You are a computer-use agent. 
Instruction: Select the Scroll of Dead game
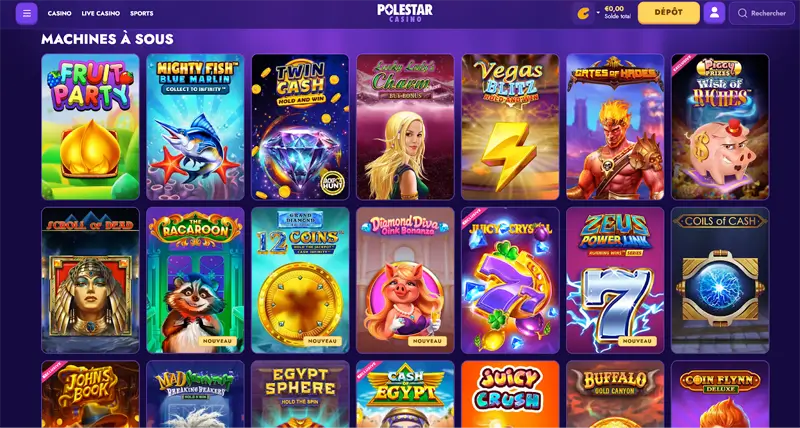pyautogui.click(x=90, y=280)
